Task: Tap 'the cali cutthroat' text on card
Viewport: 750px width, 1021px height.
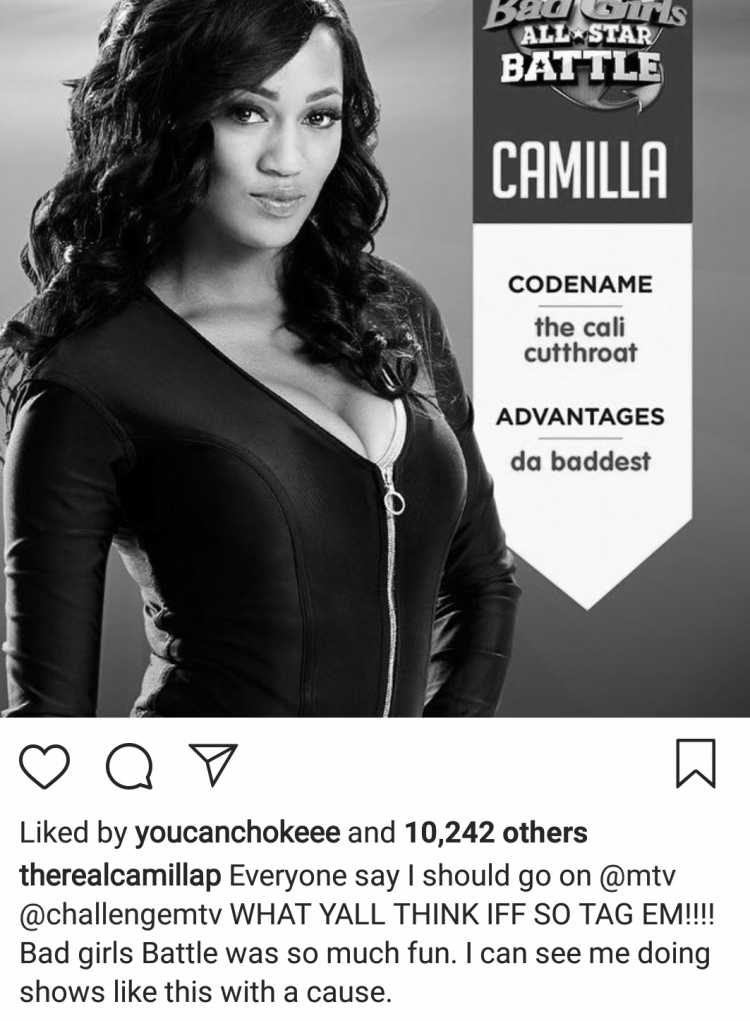Action: coord(580,339)
